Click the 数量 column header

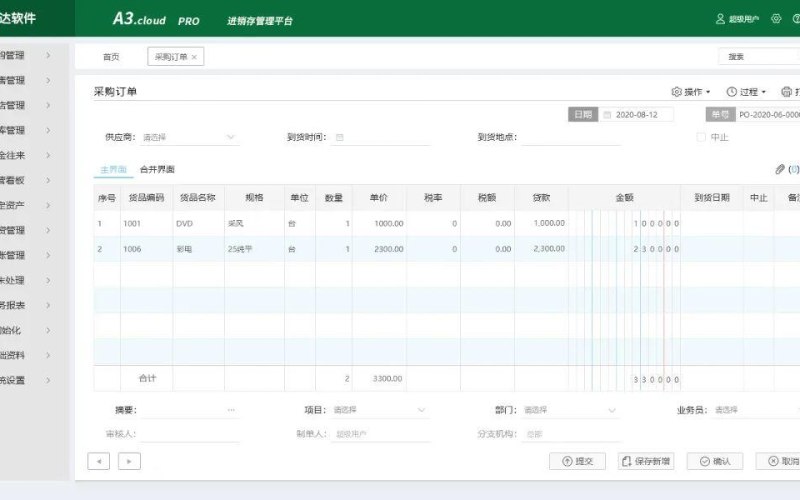334,198
